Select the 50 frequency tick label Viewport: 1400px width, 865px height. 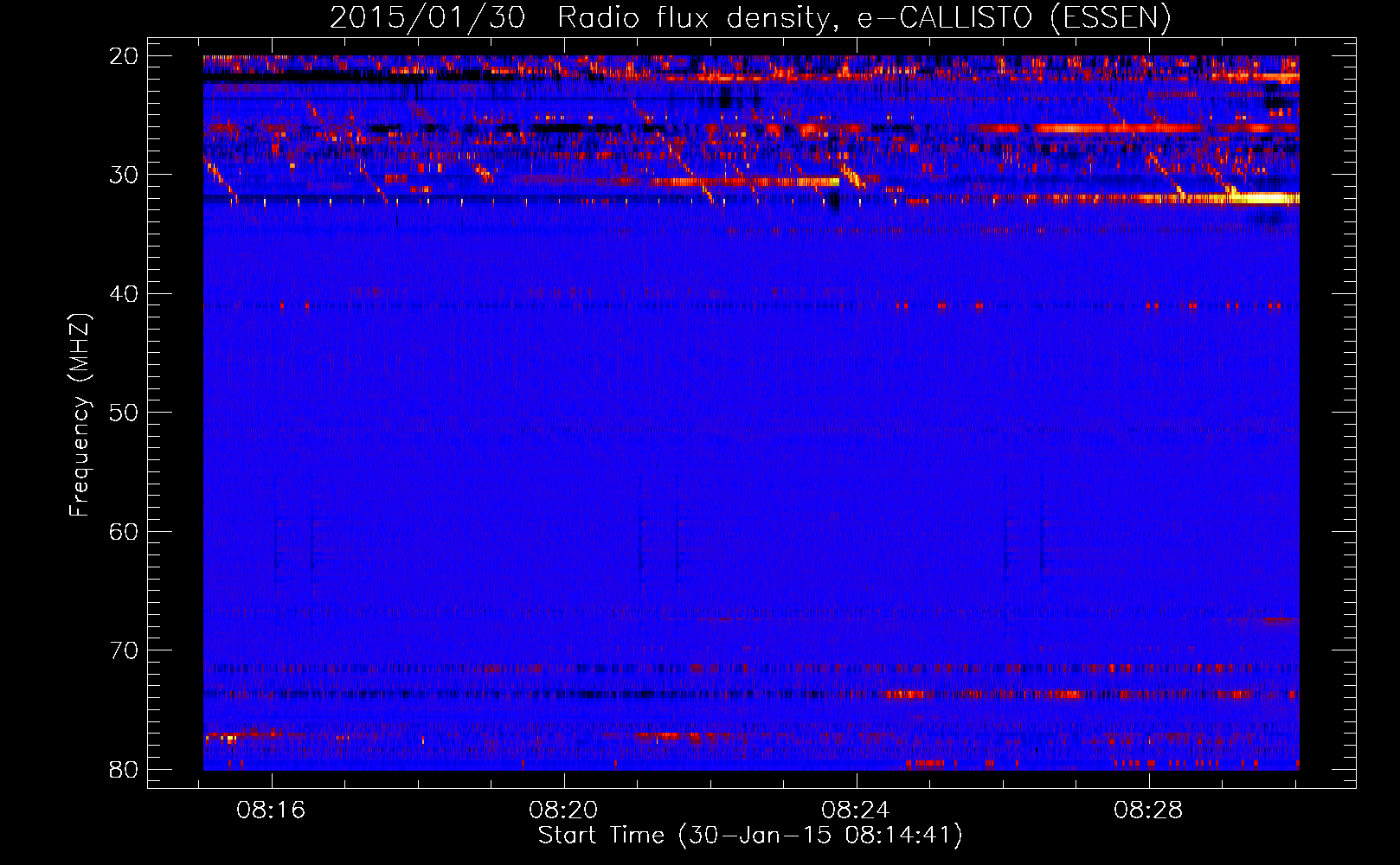point(124,413)
